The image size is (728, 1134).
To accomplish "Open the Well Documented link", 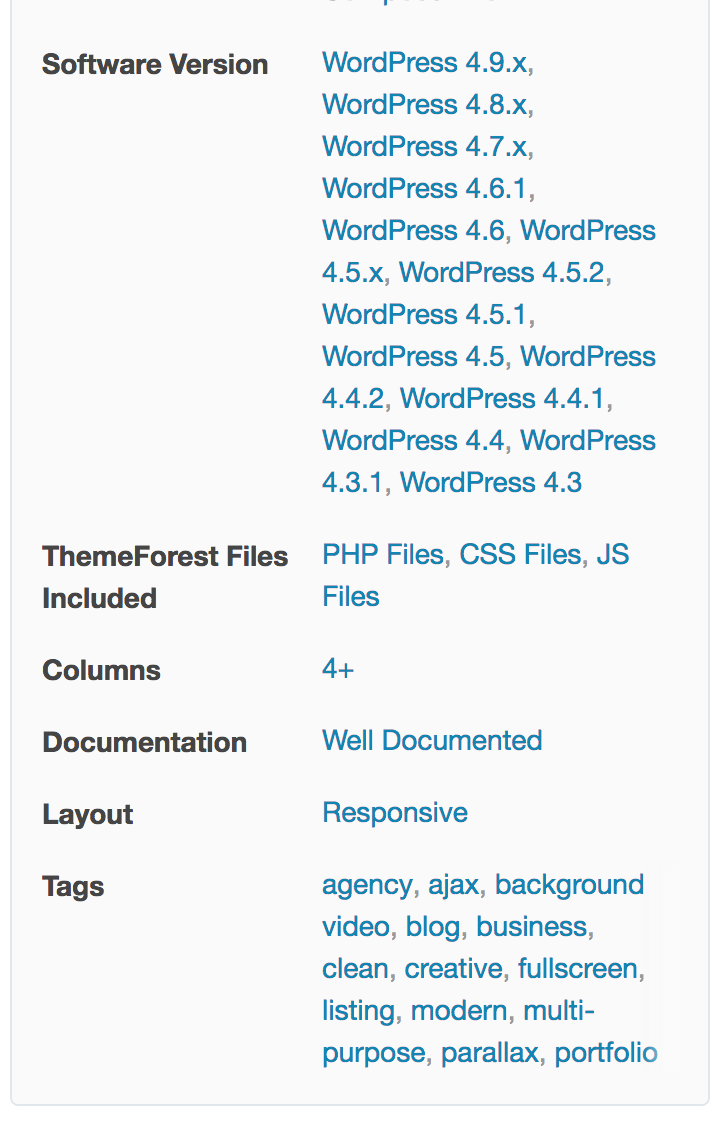I will pyautogui.click(x=432, y=741).
